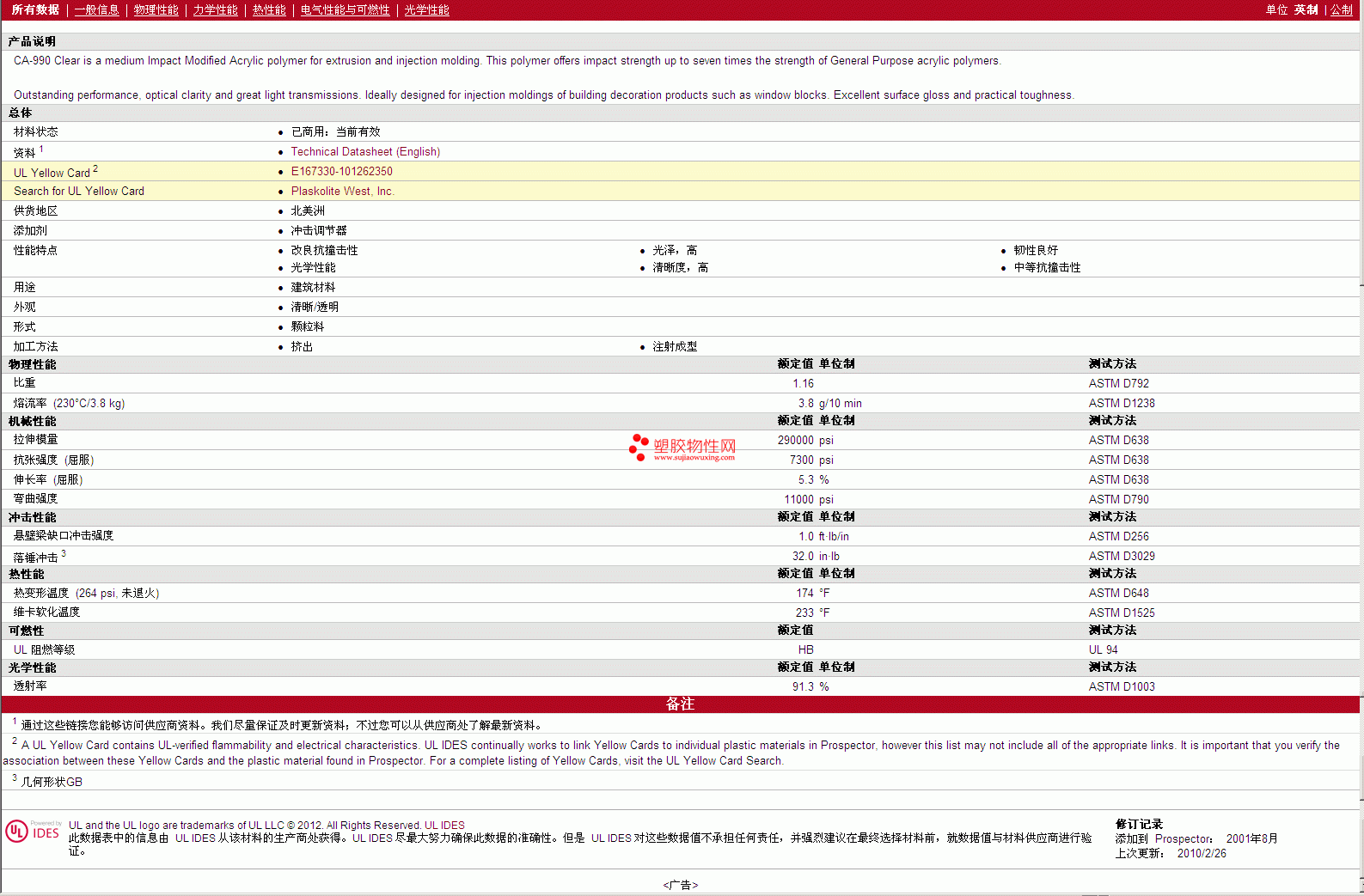This screenshot has height=896, width=1364.
Task: Click the 注射成型 processing method
Action: tap(674, 346)
